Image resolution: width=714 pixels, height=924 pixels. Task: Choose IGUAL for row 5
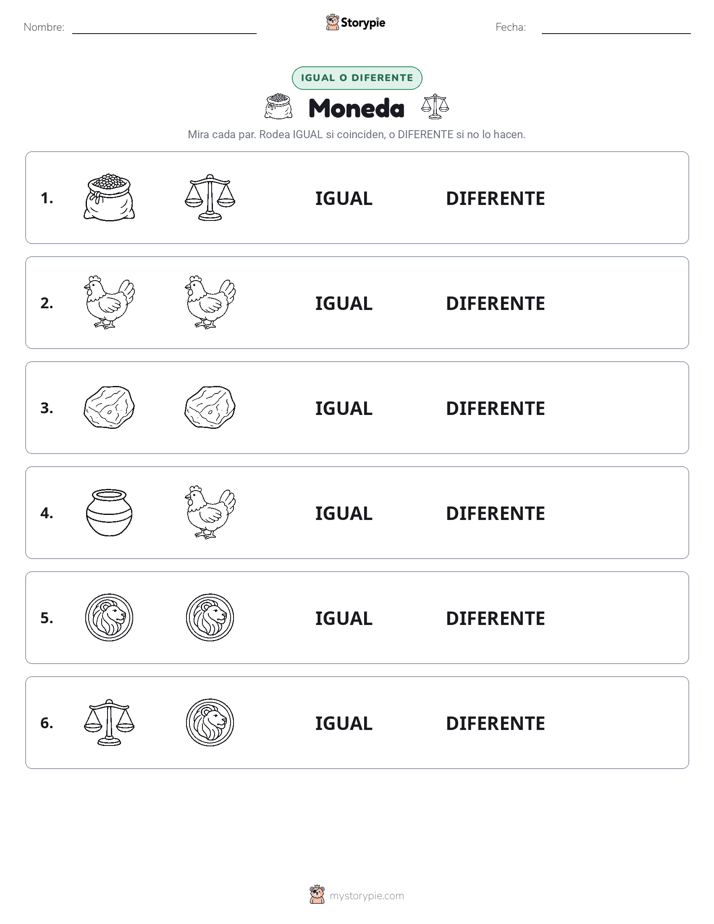(343, 618)
